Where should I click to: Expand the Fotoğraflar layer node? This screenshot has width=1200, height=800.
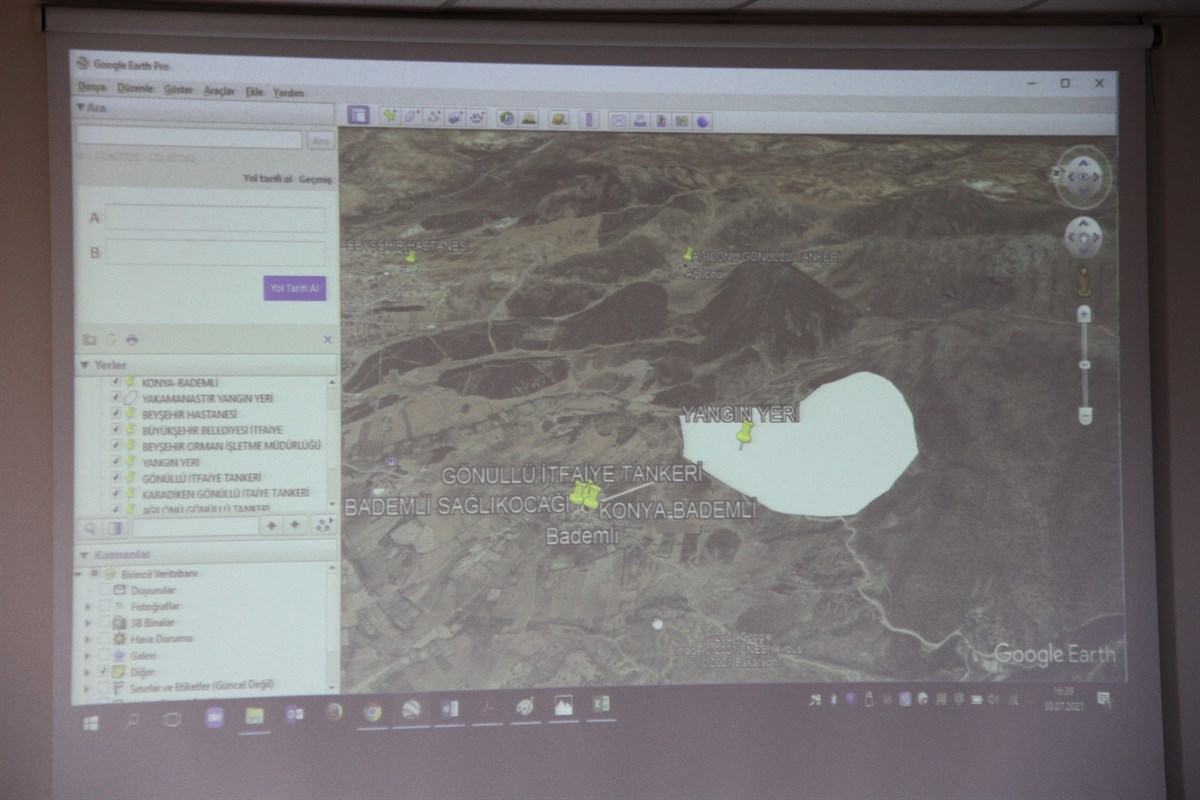[x=89, y=606]
